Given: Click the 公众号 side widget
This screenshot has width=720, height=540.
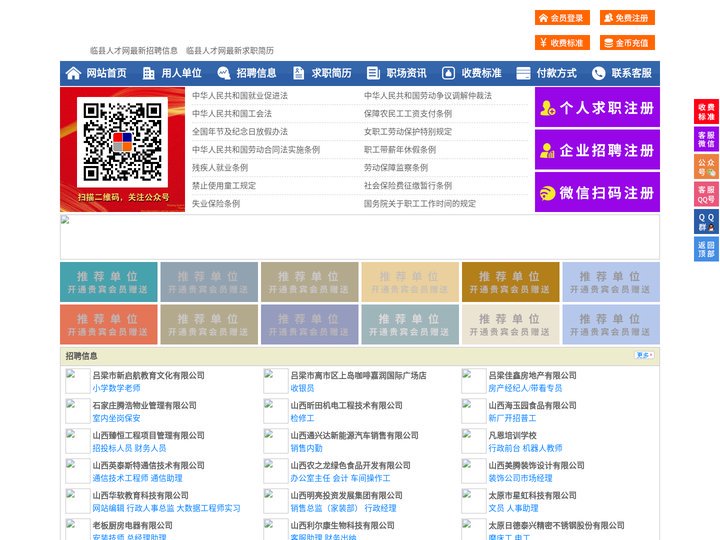Looking at the screenshot, I should pos(706,167).
